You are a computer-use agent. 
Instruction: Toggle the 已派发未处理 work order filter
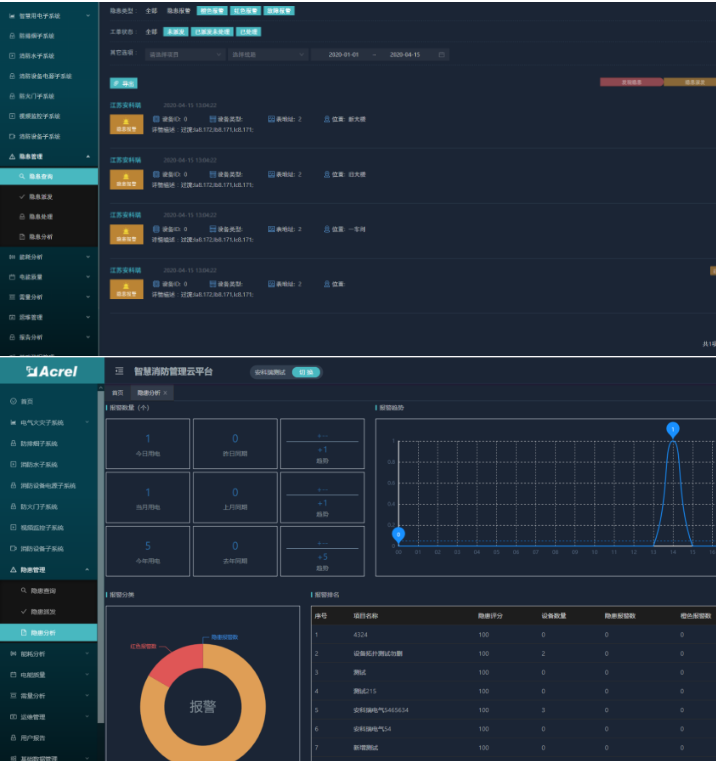click(x=212, y=32)
